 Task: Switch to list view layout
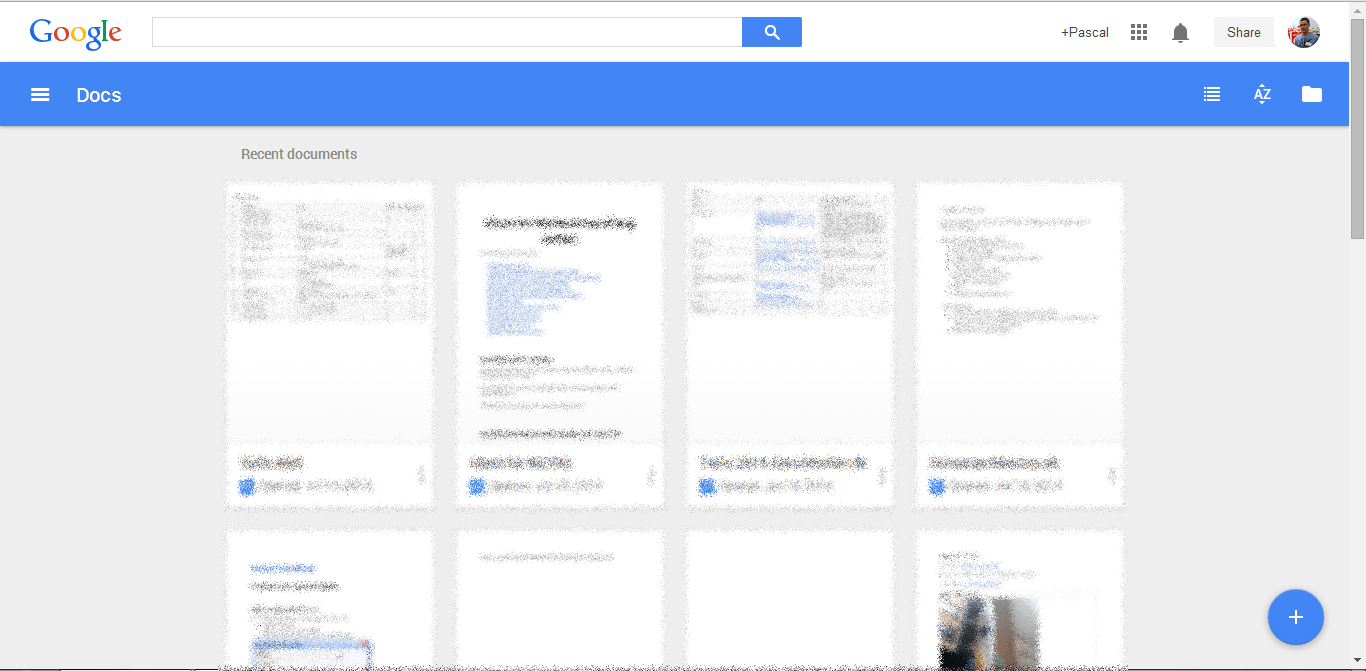pos(1212,95)
